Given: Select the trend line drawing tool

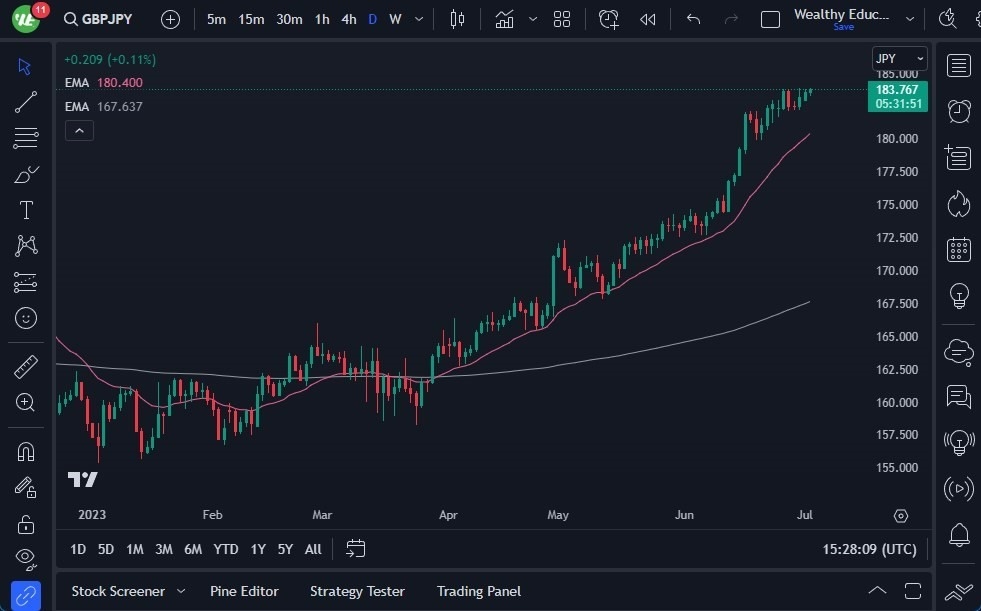Looking at the screenshot, I should tap(26, 102).
